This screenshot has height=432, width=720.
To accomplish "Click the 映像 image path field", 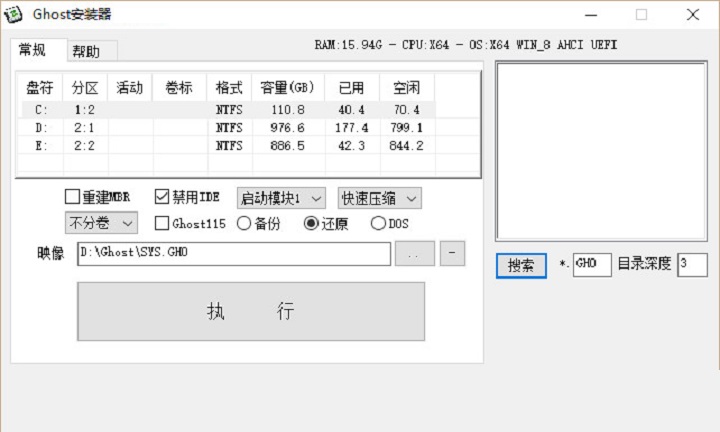I will [234, 253].
